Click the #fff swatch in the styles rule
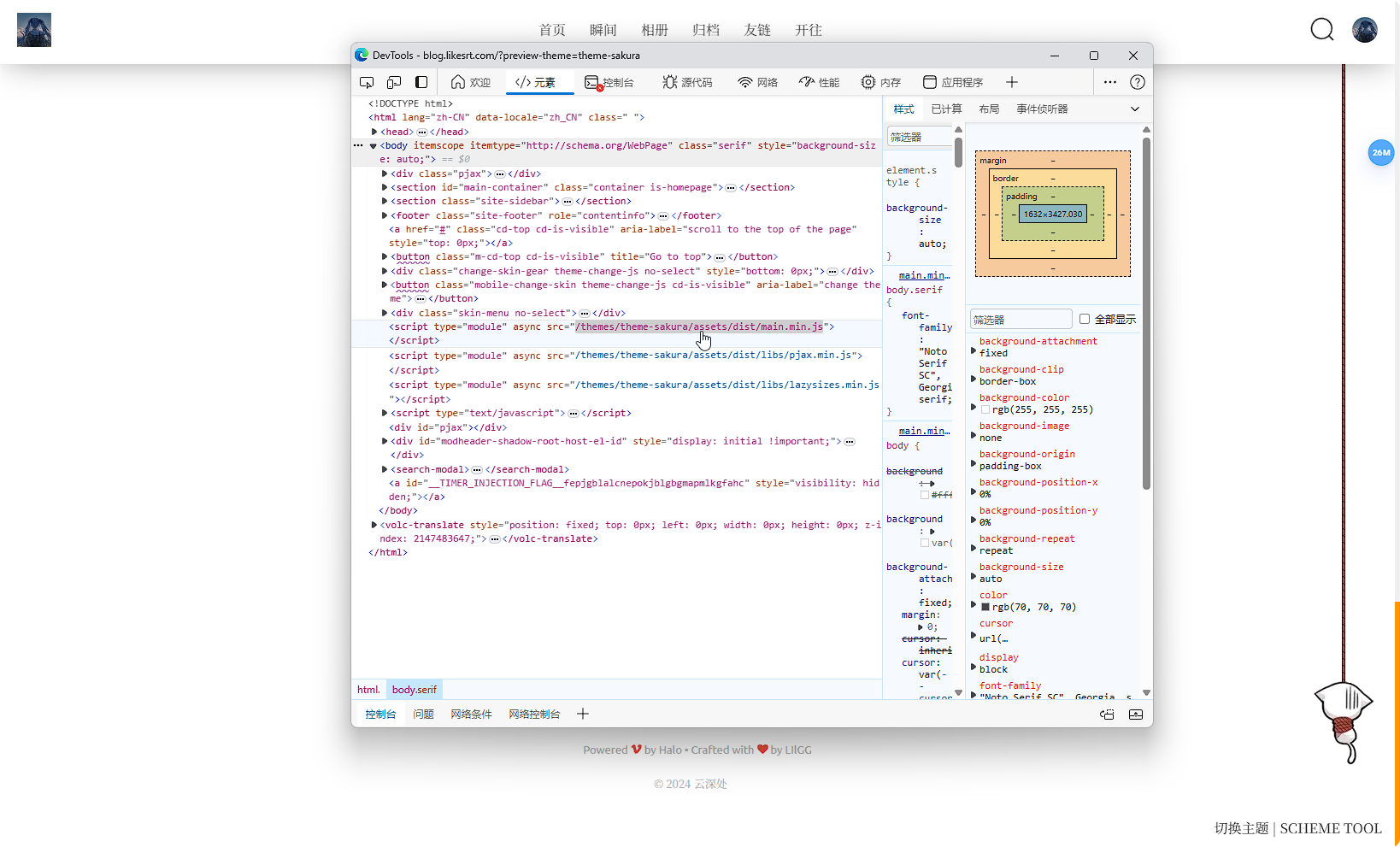The width and height of the screenshot is (1400, 847). 925,495
